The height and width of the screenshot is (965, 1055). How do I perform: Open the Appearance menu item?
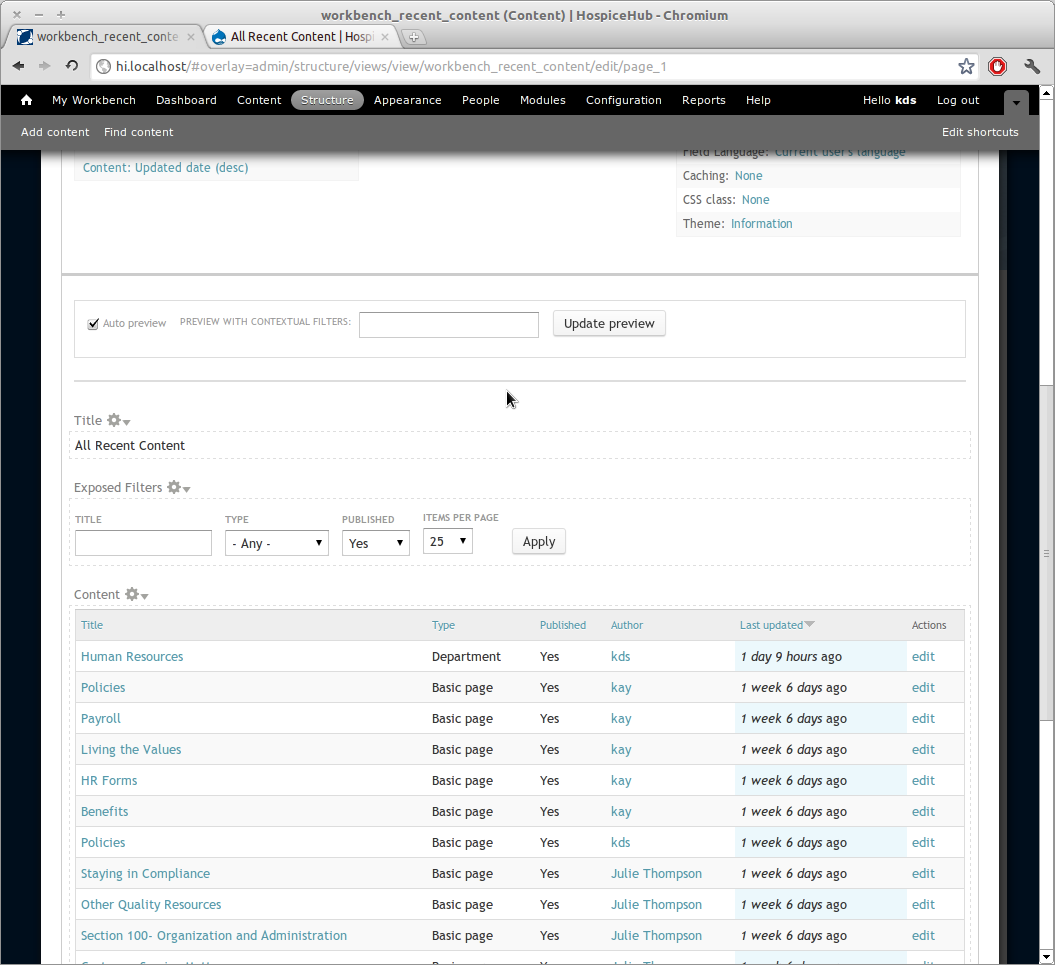(x=408, y=100)
